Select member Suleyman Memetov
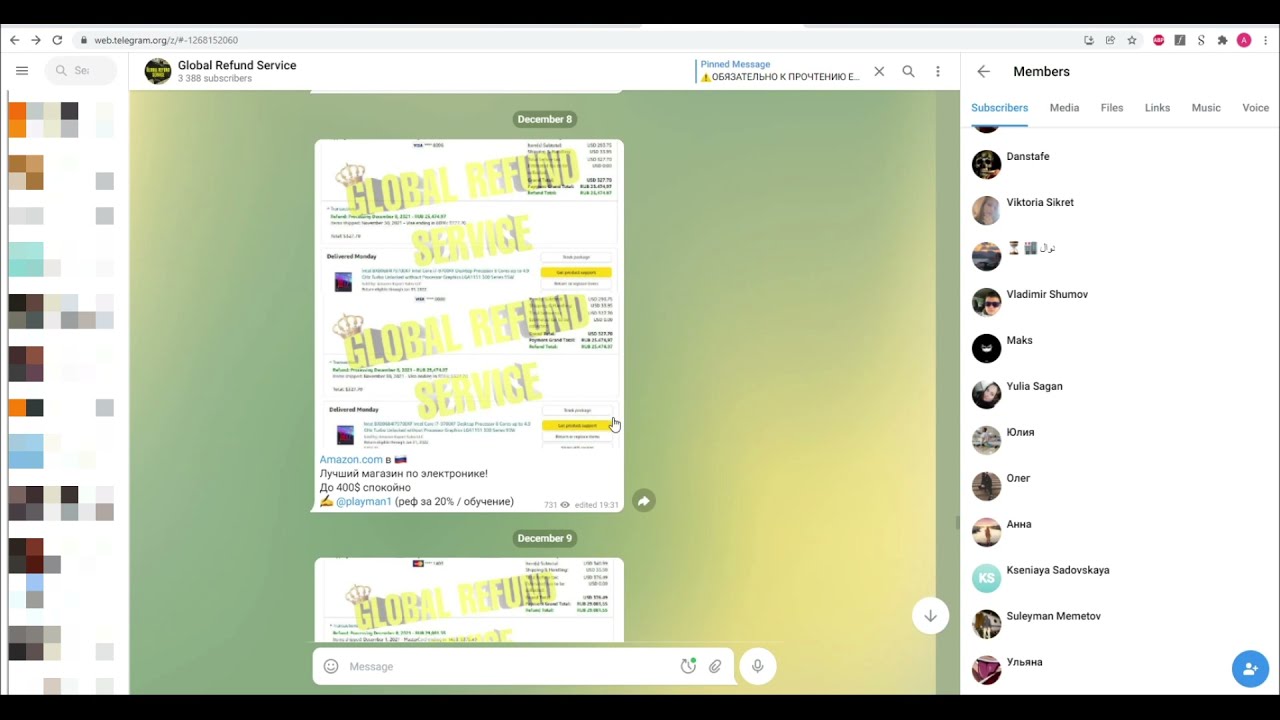 point(1115,624)
